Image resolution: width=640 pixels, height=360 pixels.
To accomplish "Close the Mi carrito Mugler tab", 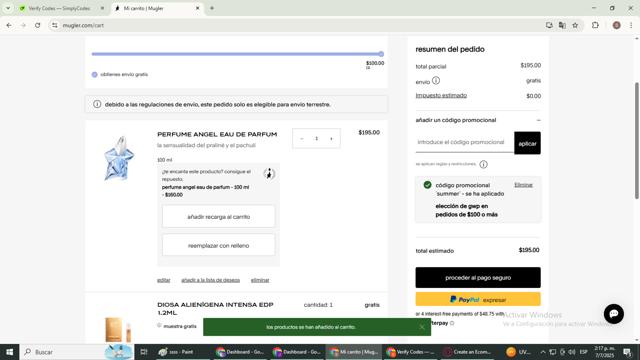I will [198, 8].
